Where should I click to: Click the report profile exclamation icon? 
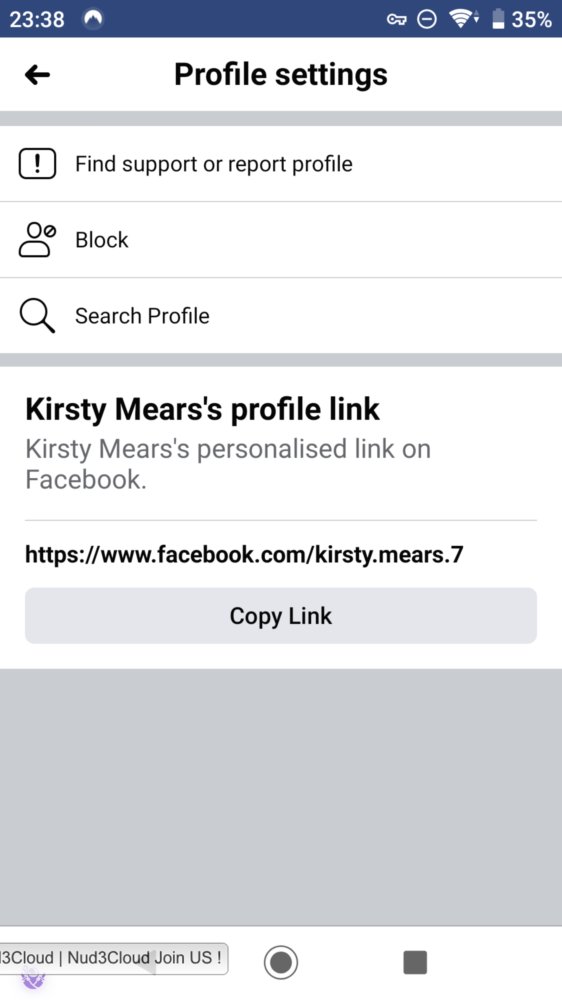coord(37,164)
